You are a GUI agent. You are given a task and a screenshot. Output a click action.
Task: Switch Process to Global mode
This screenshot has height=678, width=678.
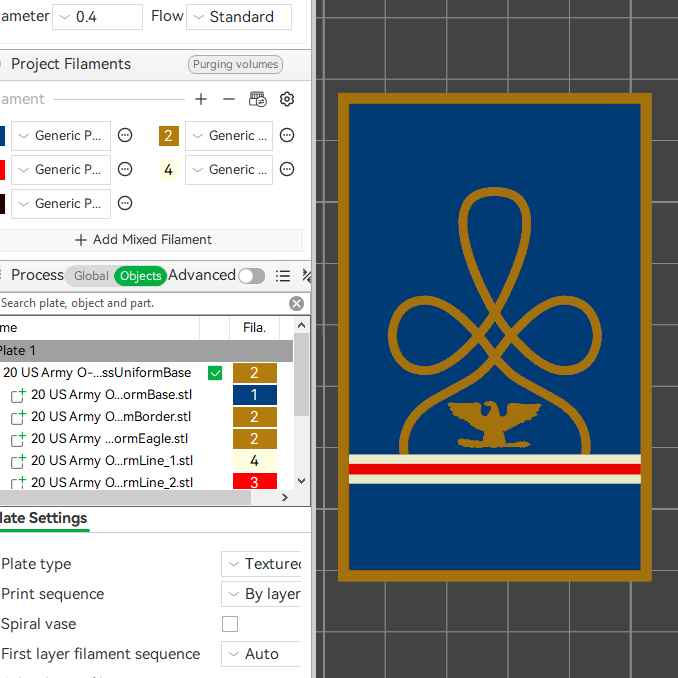91,276
